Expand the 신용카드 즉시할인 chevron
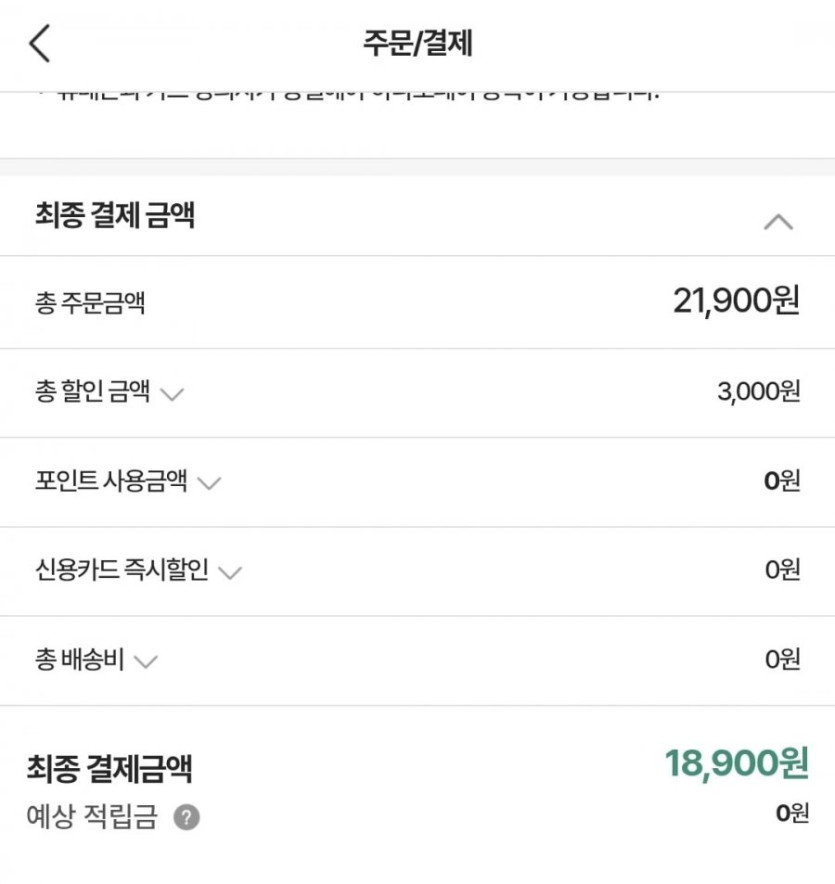The width and height of the screenshot is (835, 884). click(x=230, y=573)
